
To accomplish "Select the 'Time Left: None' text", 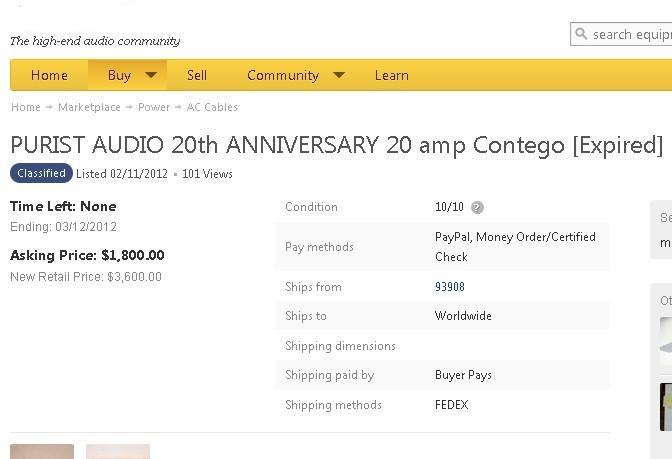I will (x=63, y=206).
